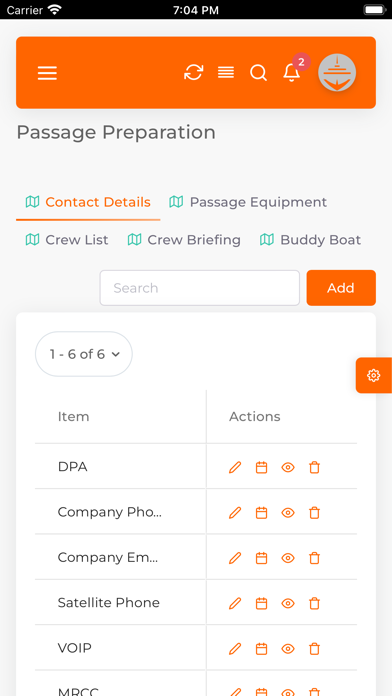This screenshot has height=696, width=392.
Task: Delete the Satellite Phone entry
Action: [x=314, y=603]
